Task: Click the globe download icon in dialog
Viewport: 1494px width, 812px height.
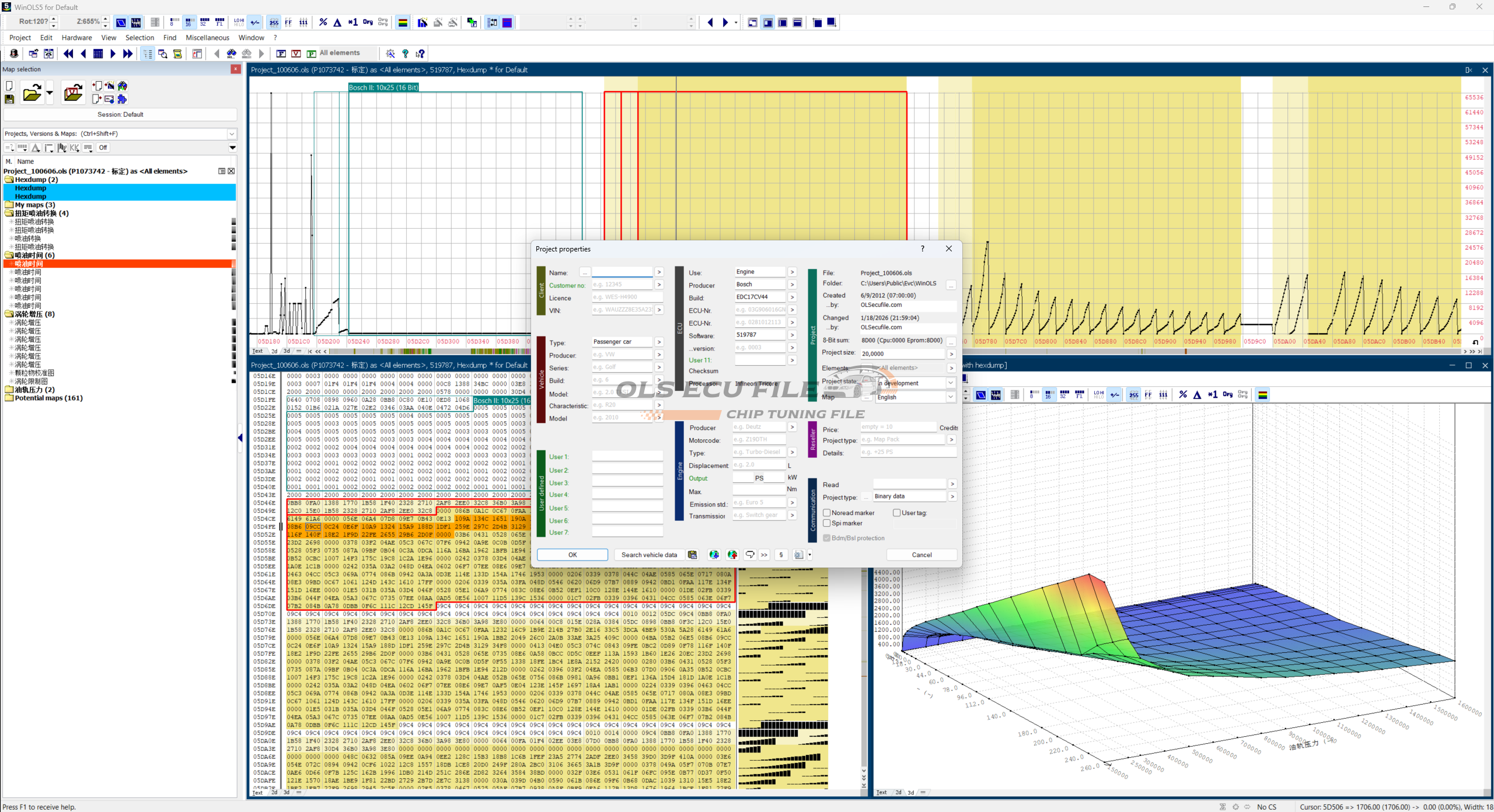Action: 714,555
